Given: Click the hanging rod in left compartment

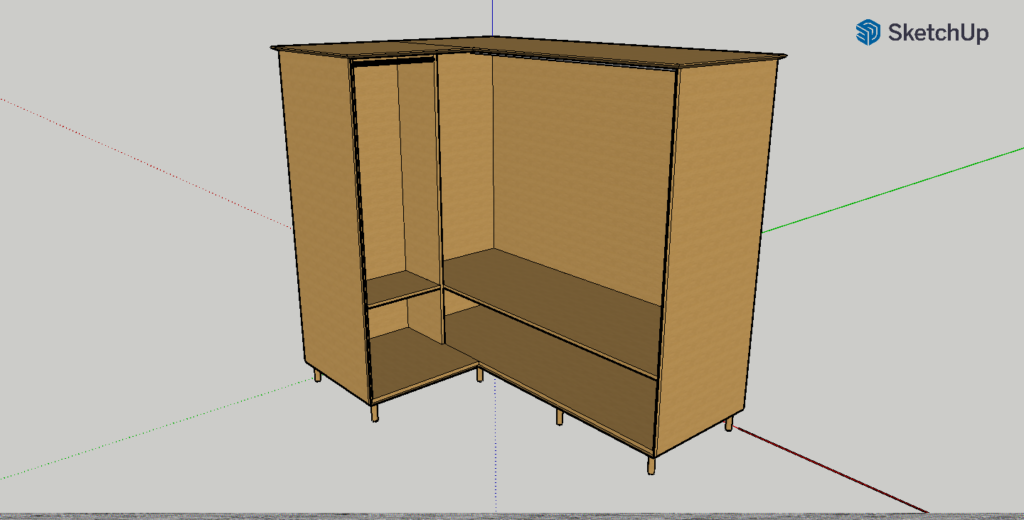Looking at the screenshot, I should (x=394, y=64).
